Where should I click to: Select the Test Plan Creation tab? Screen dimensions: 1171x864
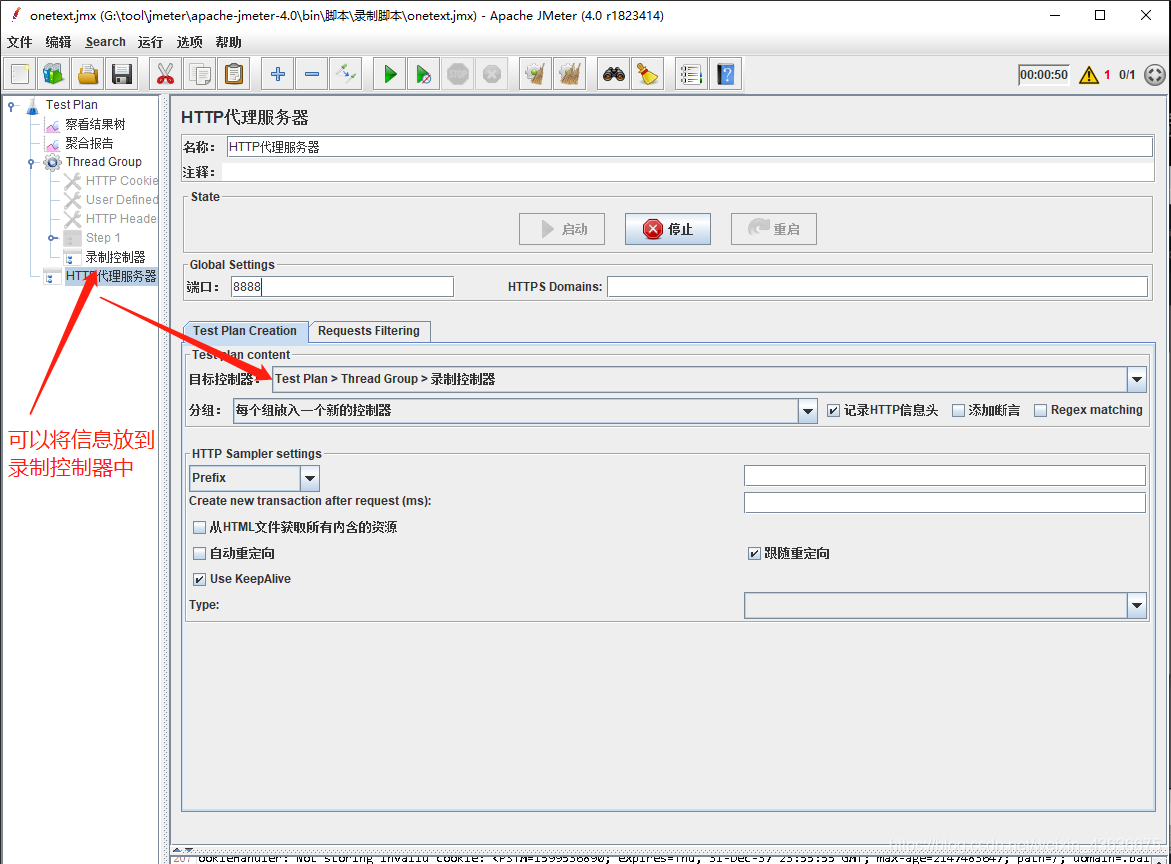tap(245, 331)
